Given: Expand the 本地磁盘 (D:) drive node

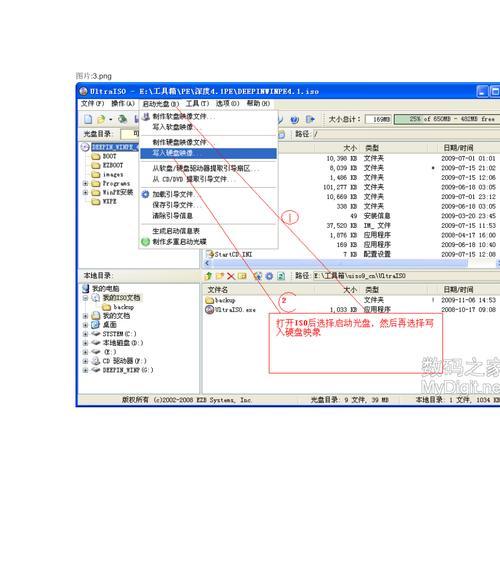Looking at the screenshot, I should click(86, 343).
